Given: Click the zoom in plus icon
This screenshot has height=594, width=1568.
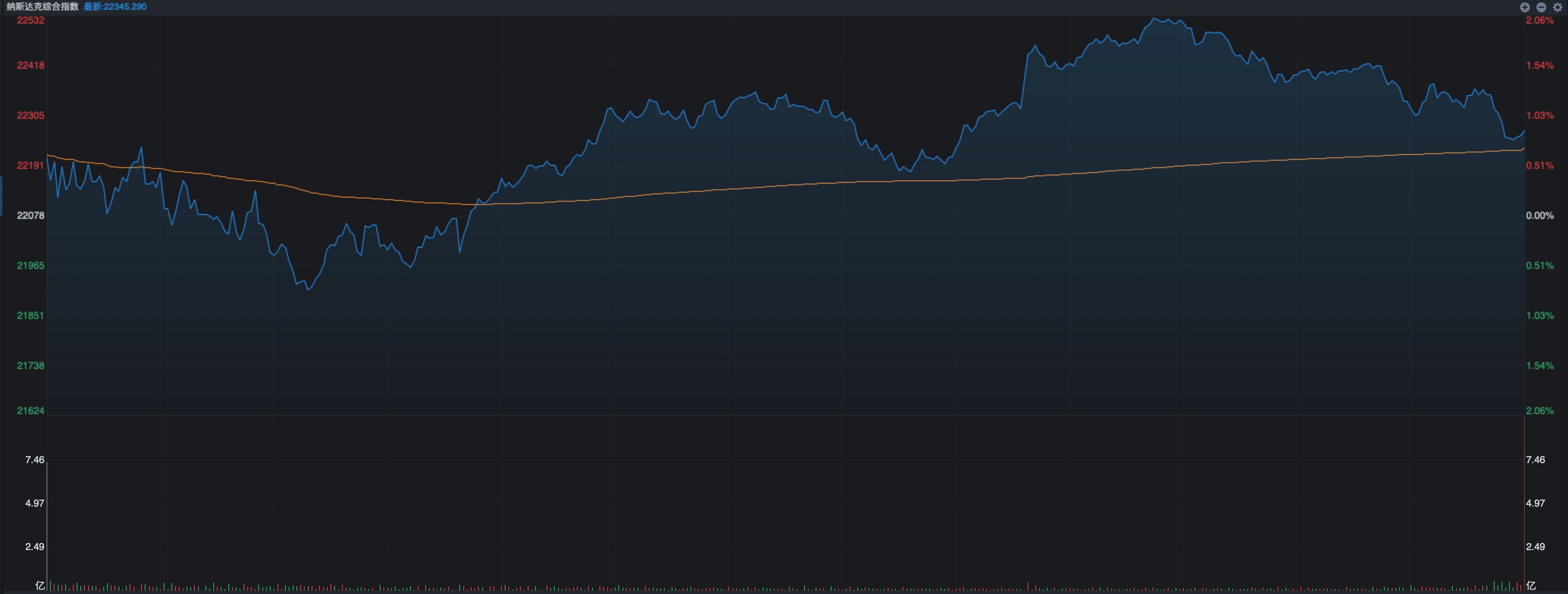Looking at the screenshot, I should (1524, 7).
